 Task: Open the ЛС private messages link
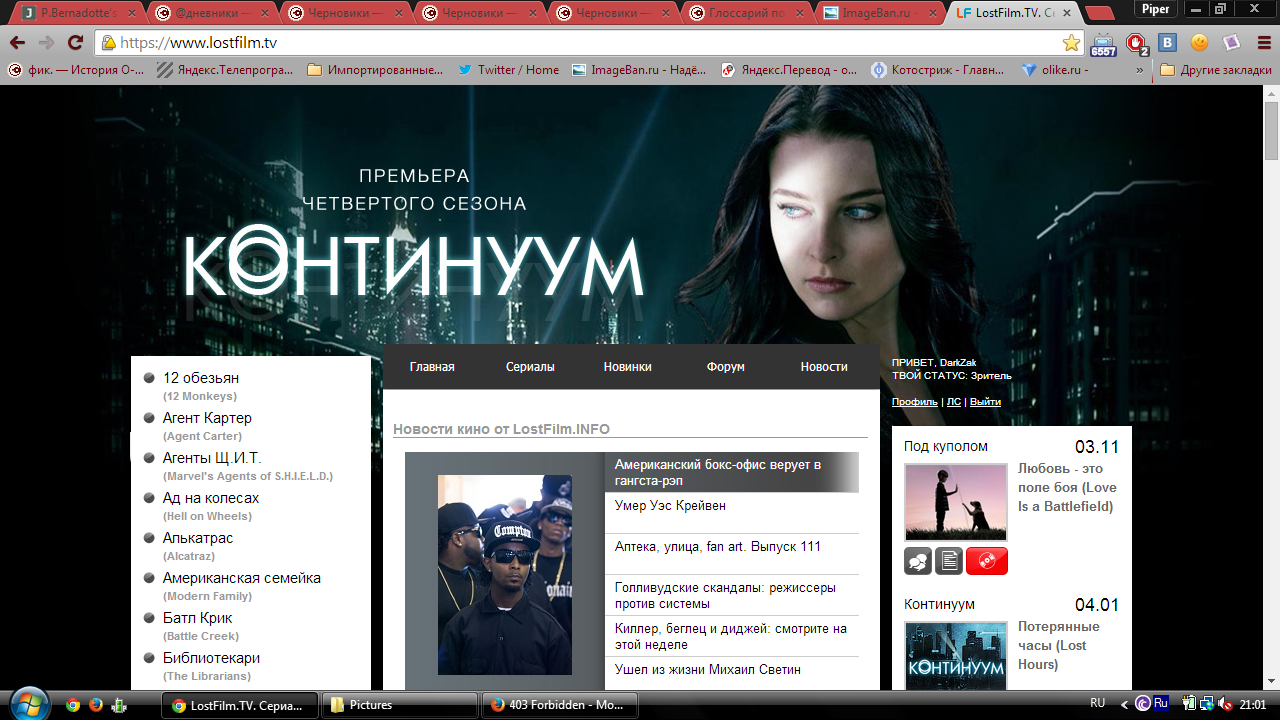click(954, 402)
